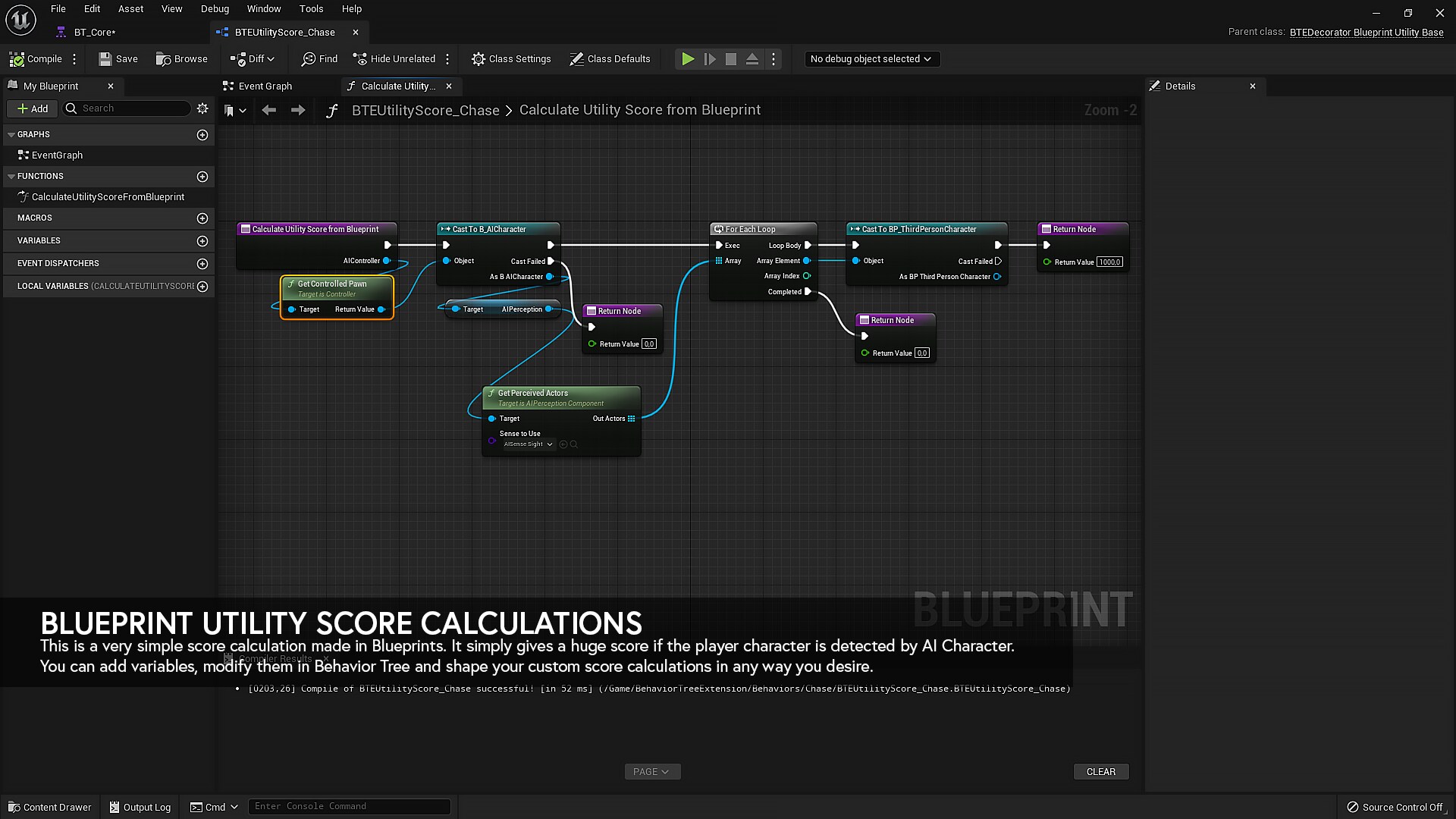Switch to the Event Graph tab
Viewport: 1456px width, 819px height.
[264, 86]
